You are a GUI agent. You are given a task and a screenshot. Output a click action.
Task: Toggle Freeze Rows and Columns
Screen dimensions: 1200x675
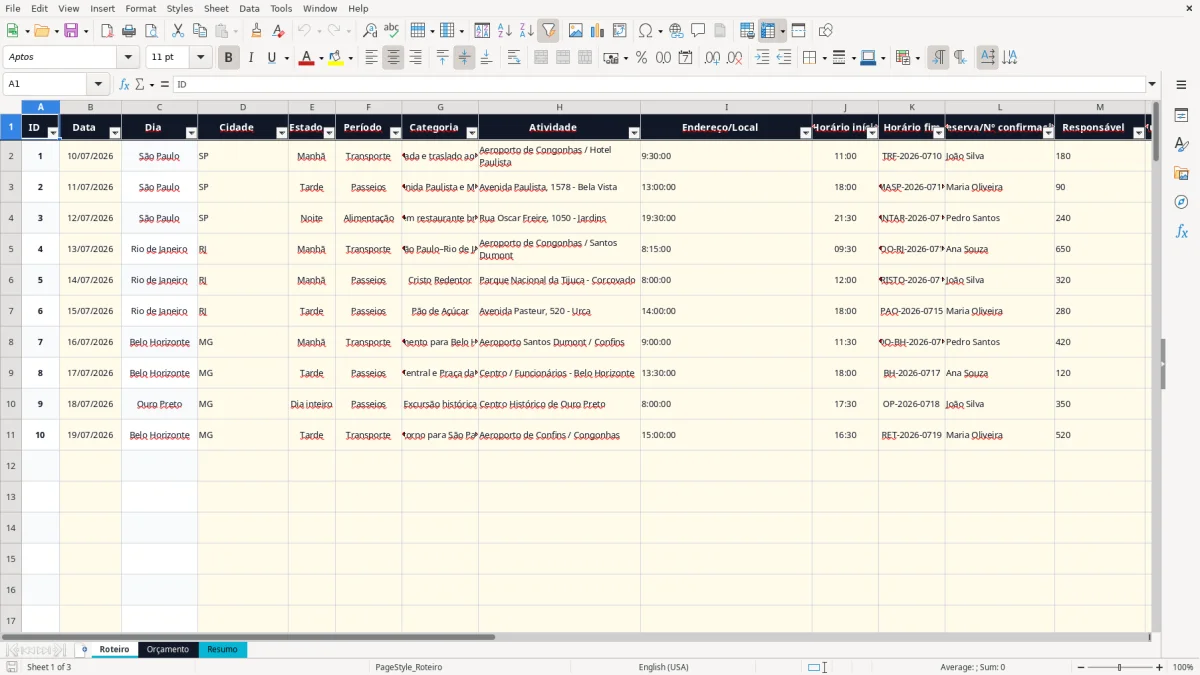pos(768,31)
